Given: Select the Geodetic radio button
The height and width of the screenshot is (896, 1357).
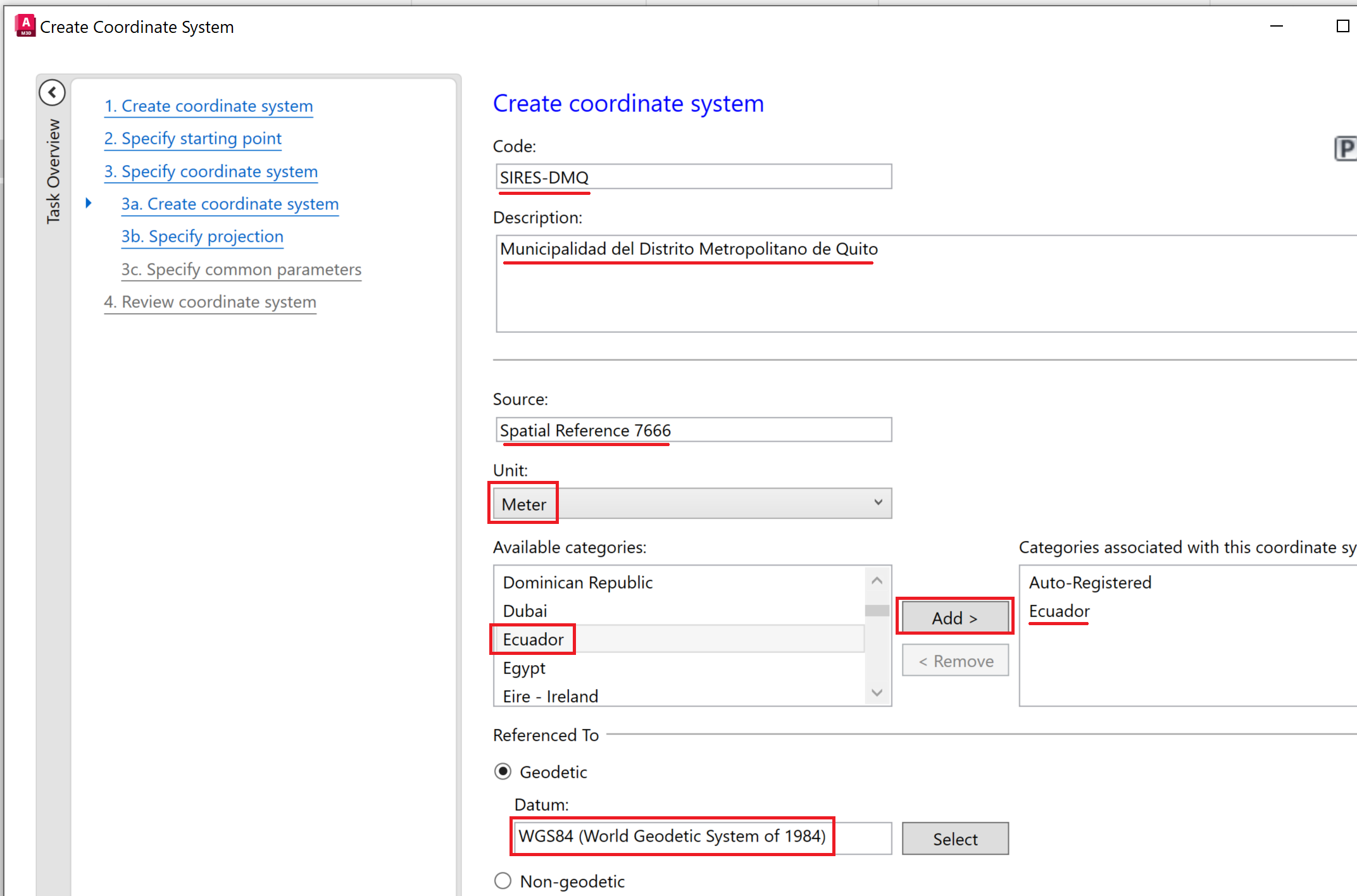Looking at the screenshot, I should pyautogui.click(x=502, y=771).
